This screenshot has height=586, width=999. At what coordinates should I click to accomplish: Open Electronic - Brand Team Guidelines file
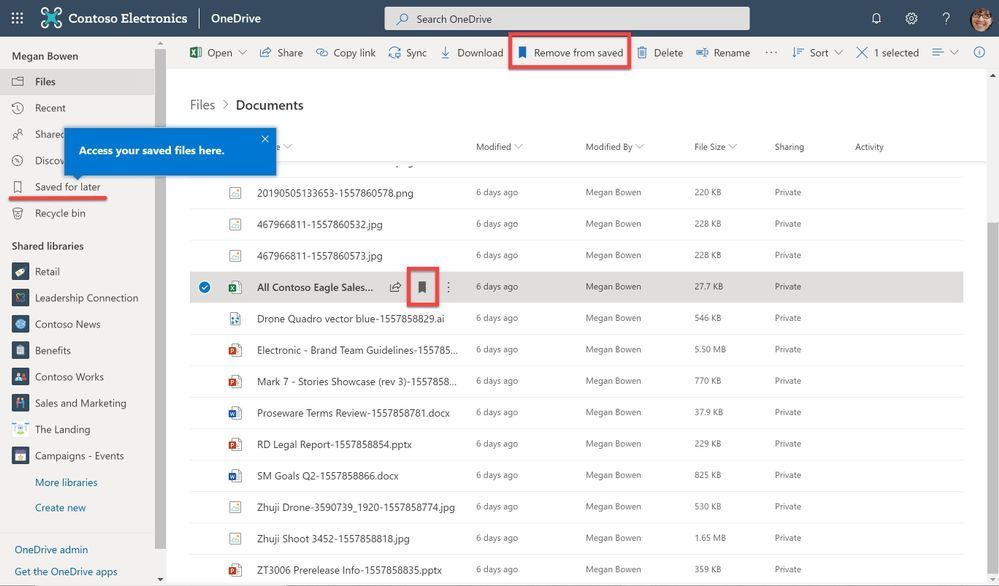click(357, 350)
